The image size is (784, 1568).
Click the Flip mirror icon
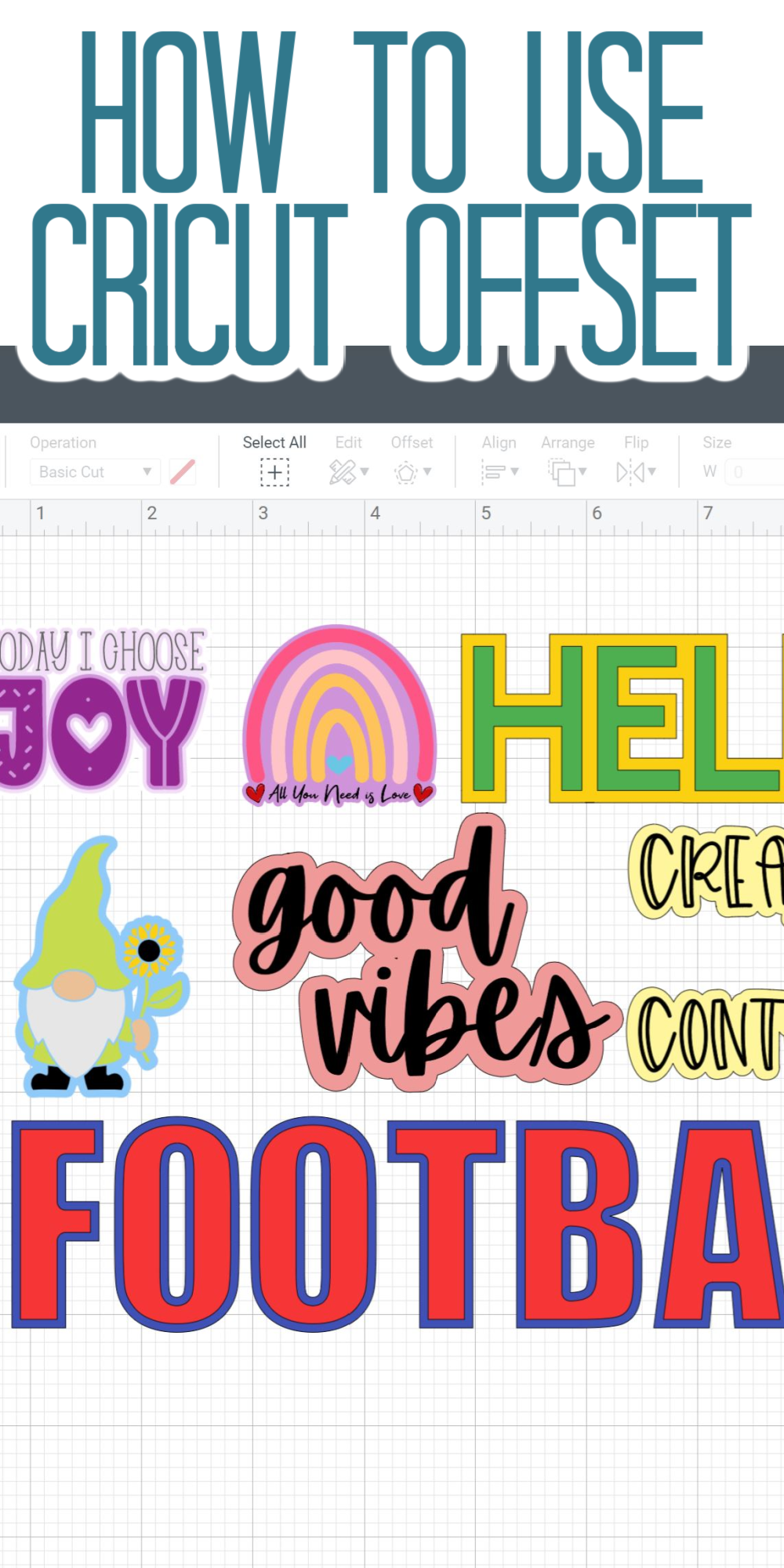point(630,472)
